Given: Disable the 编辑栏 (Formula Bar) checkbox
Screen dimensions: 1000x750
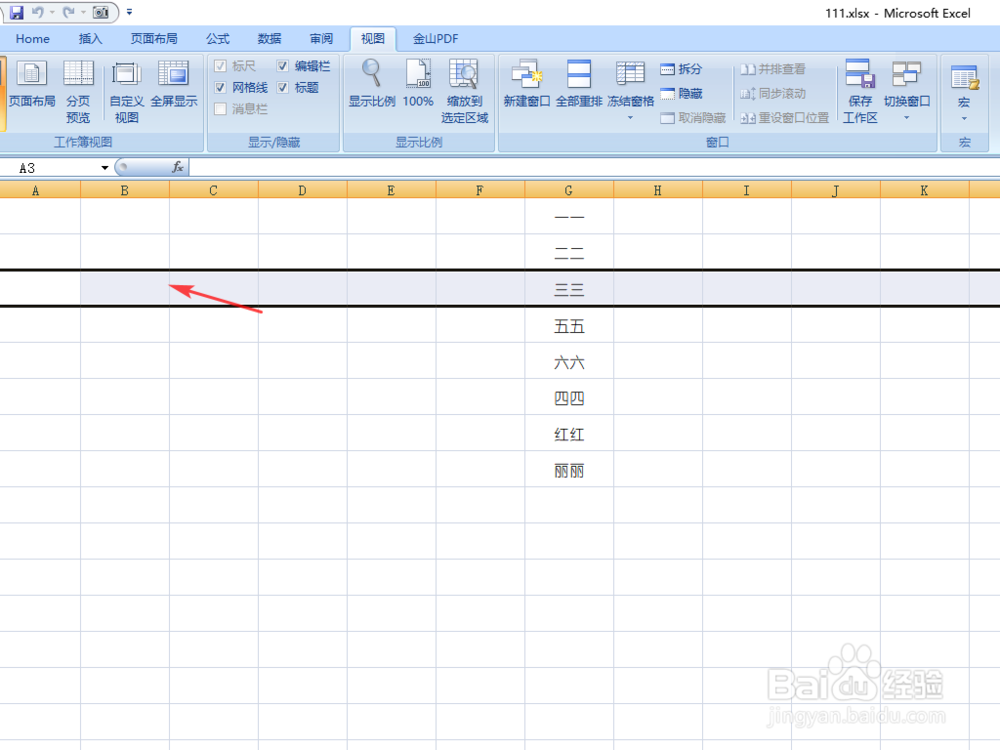Looking at the screenshot, I should click(283, 65).
